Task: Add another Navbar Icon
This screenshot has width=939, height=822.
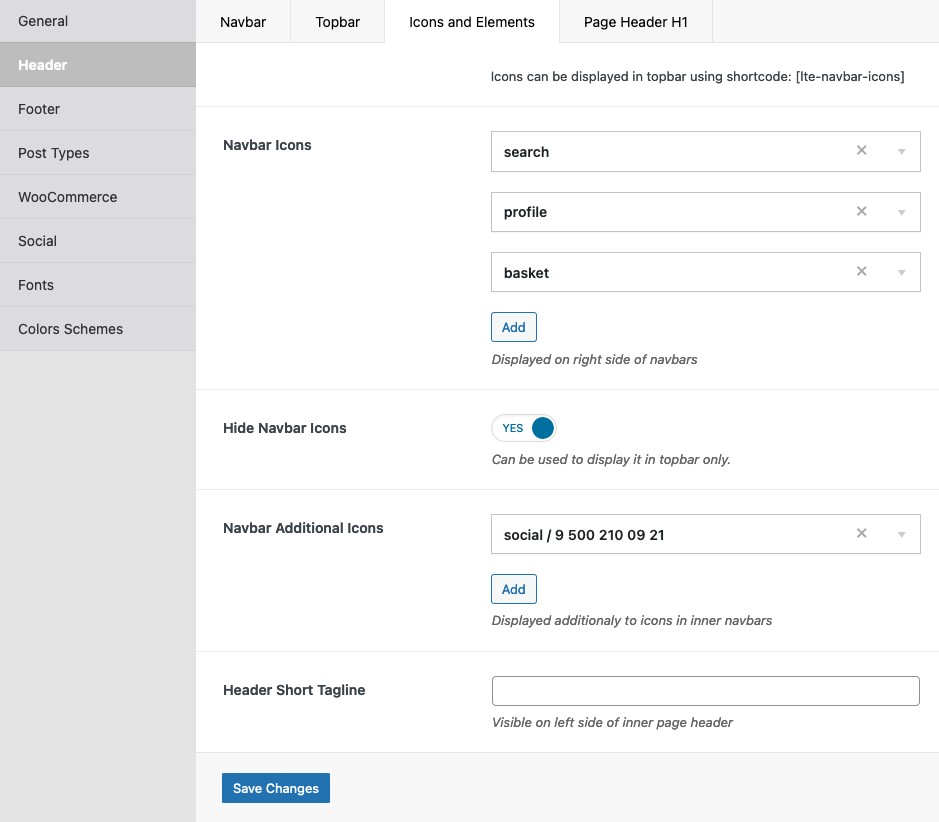Action: [x=514, y=327]
